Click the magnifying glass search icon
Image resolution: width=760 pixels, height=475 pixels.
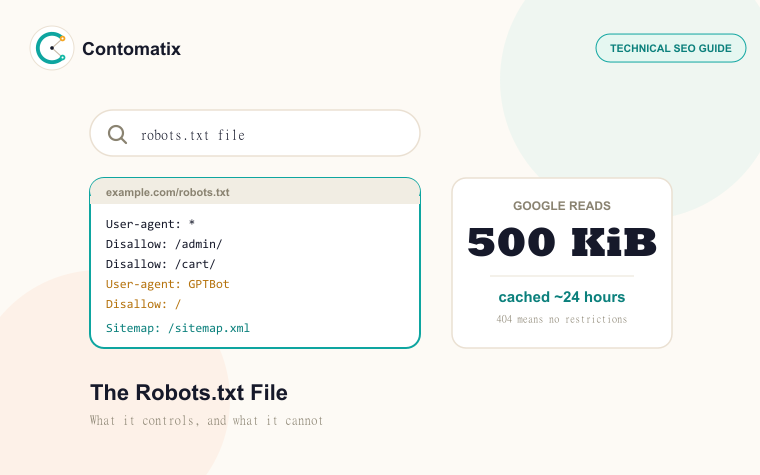pos(117,134)
